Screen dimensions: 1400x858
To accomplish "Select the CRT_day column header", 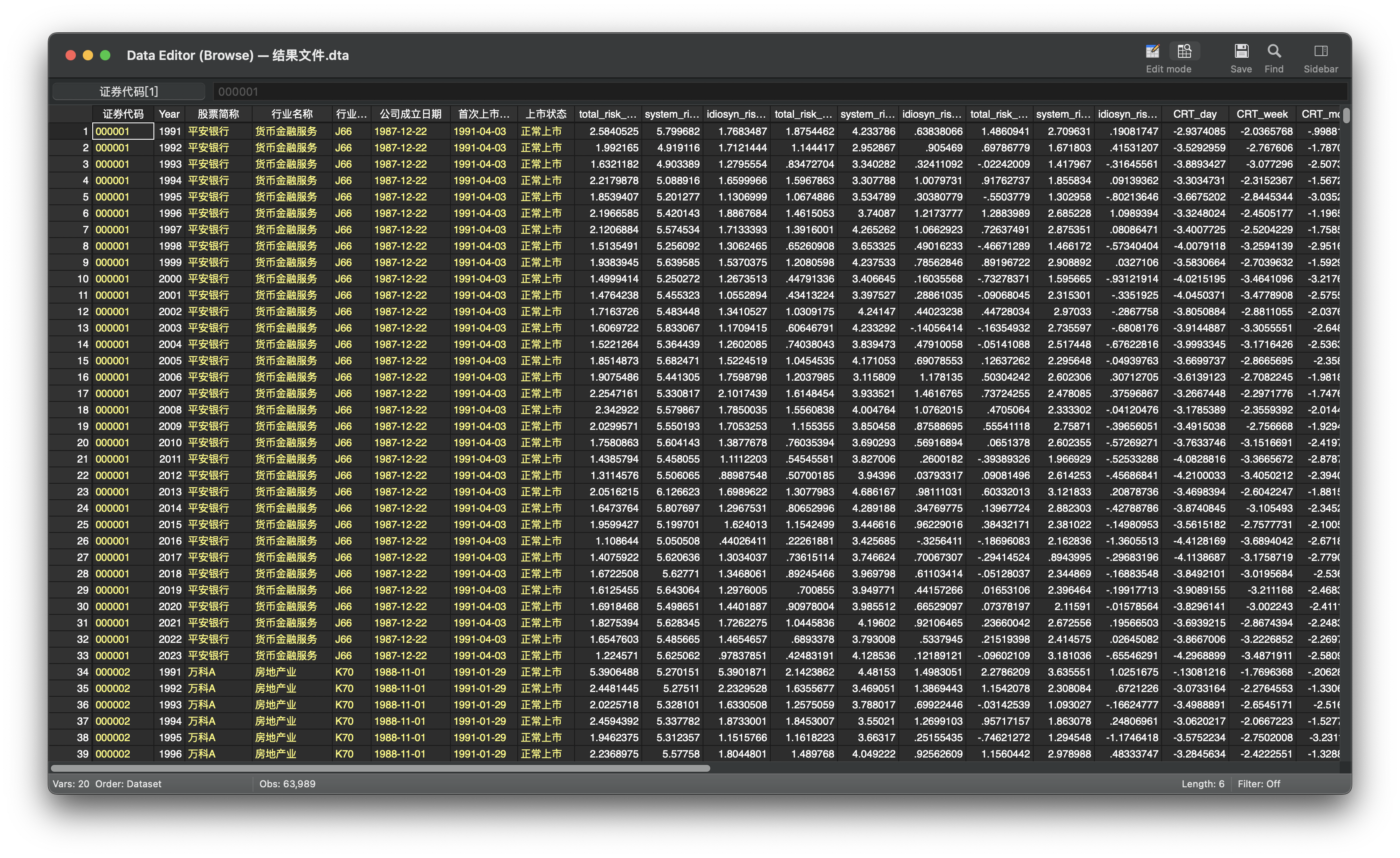I will pyautogui.click(x=1194, y=114).
